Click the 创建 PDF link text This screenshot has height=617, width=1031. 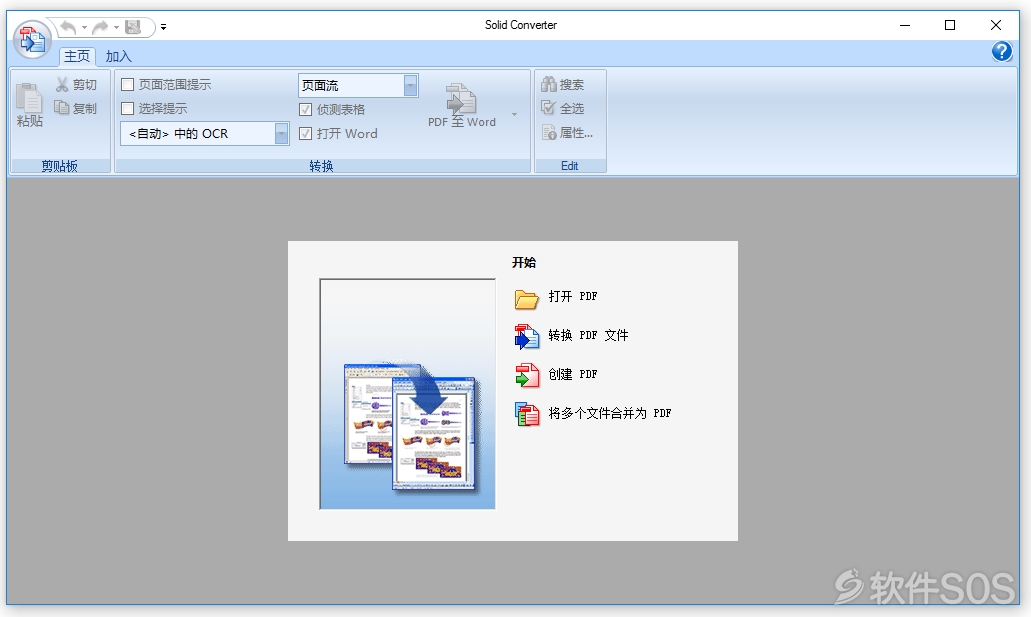[x=573, y=374]
